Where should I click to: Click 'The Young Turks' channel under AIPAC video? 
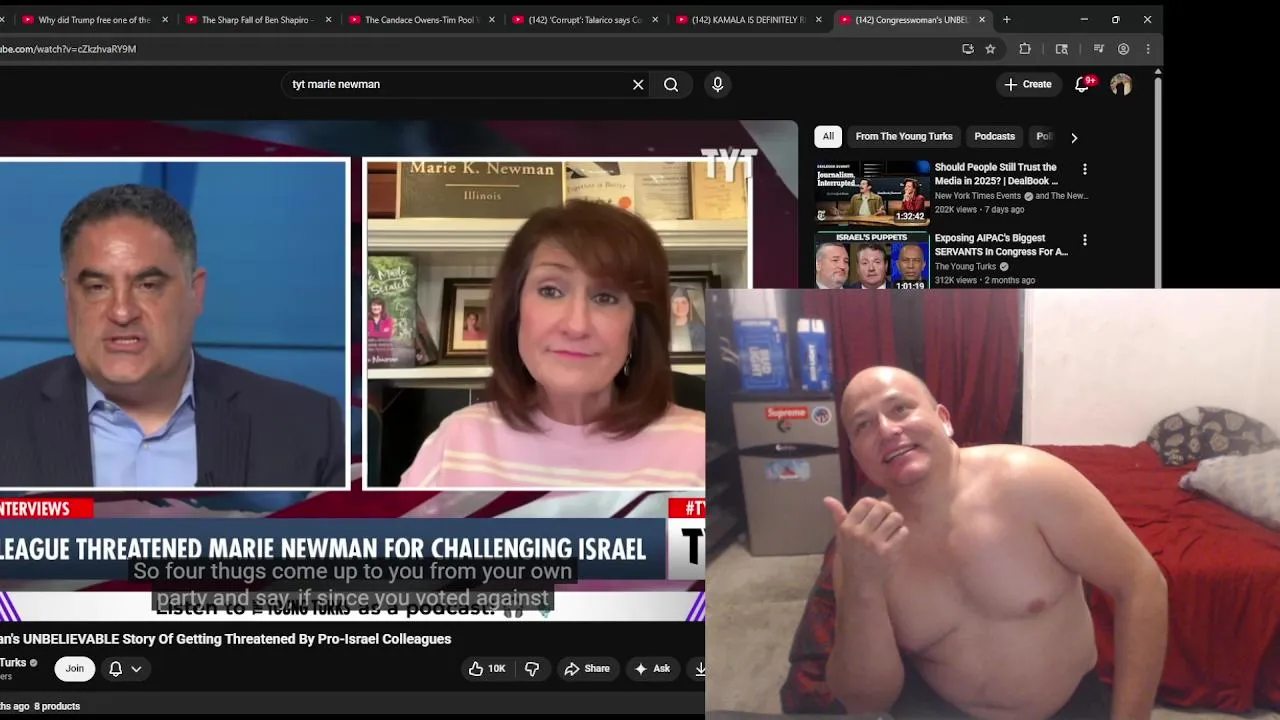click(965, 267)
